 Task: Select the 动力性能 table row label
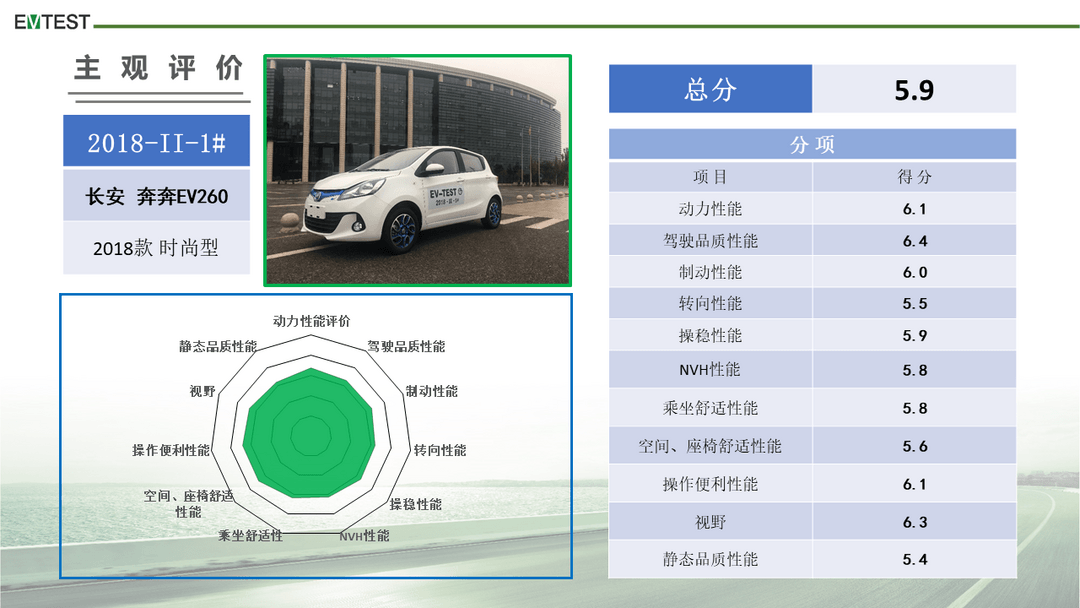(710, 209)
